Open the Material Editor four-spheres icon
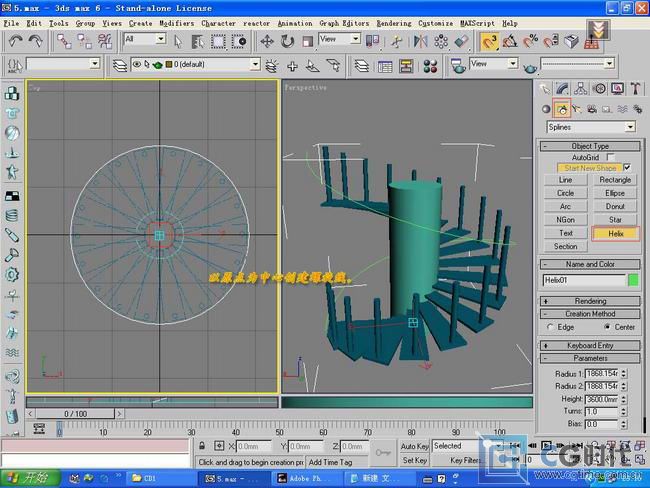Viewport: 650px width, 488px height. [x=431, y=66]
